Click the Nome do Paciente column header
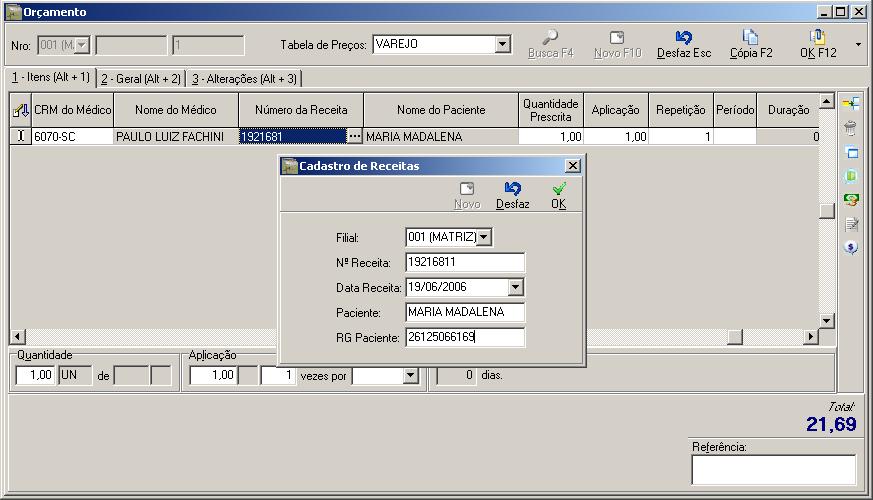The image size is (873, 500). 441,110
